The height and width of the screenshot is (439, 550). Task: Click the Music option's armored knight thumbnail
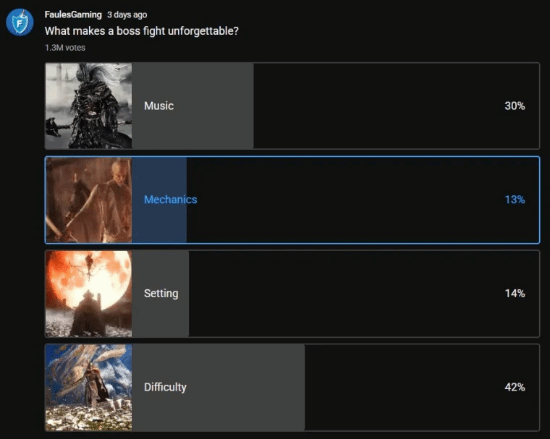pos(89,106)
